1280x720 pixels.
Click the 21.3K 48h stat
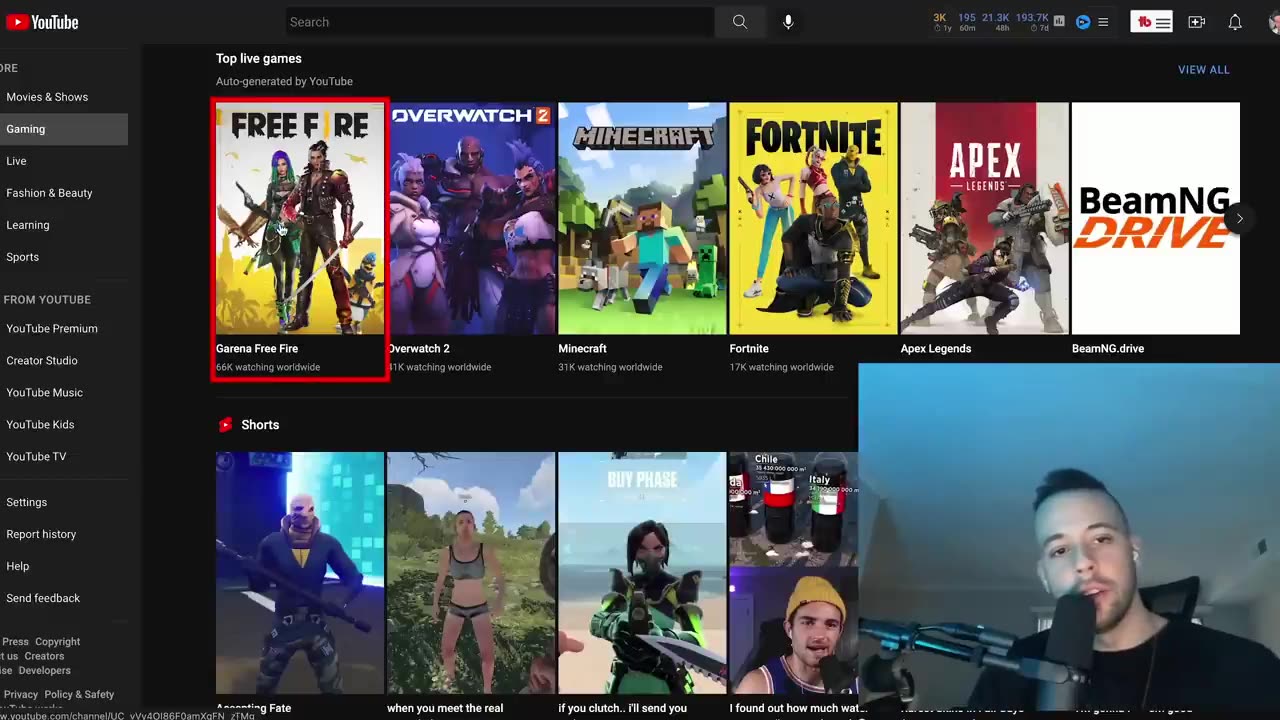995,22
